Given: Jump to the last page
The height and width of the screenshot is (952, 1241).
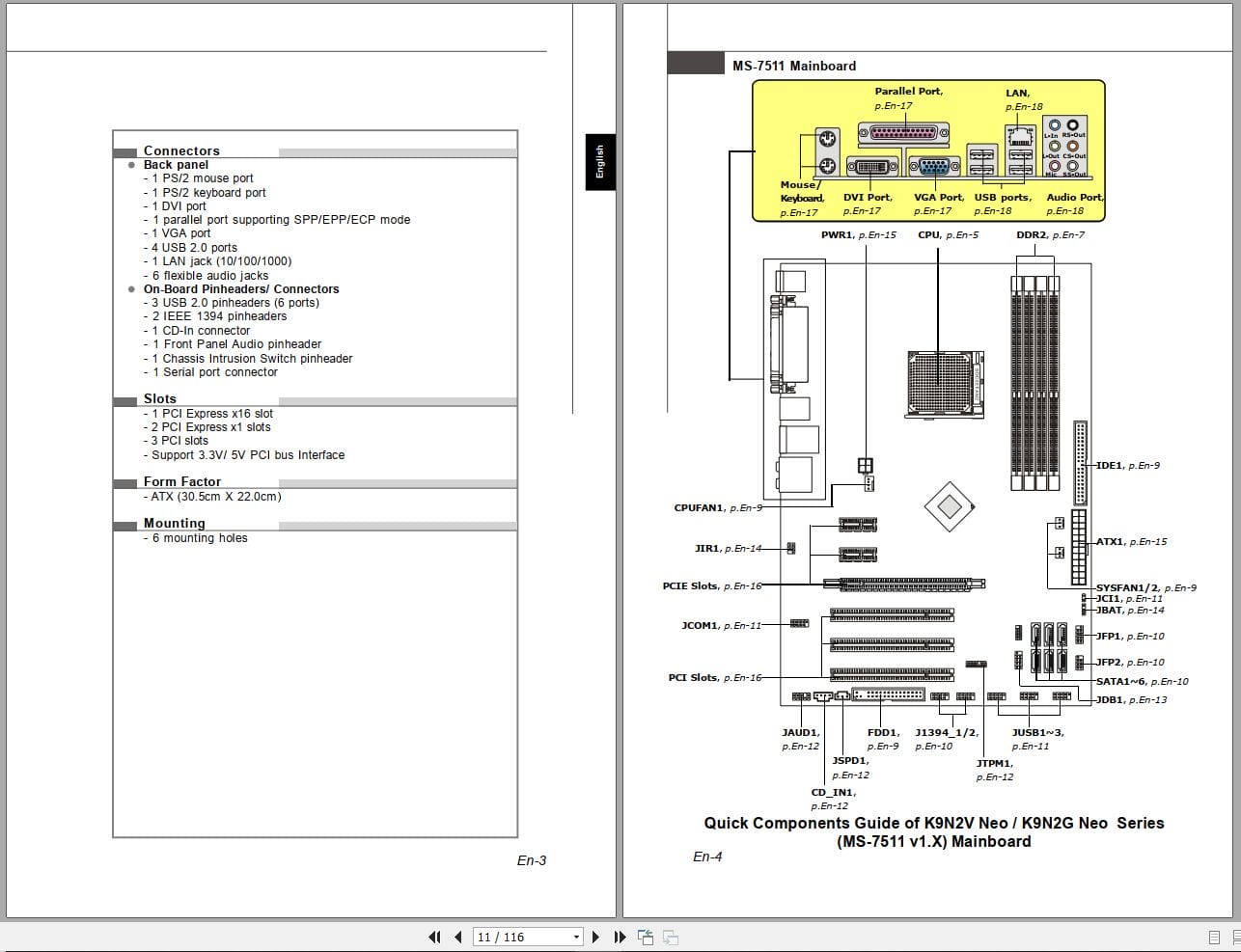Looking at the screenshot, I should 620,937.
